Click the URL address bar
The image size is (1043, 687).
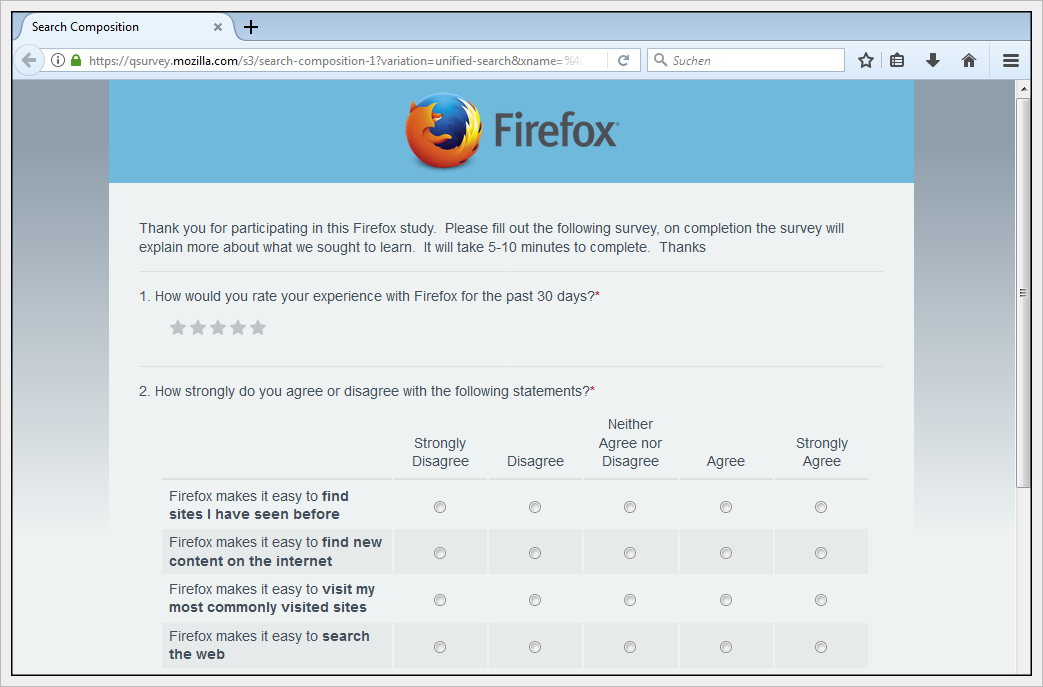336,61
